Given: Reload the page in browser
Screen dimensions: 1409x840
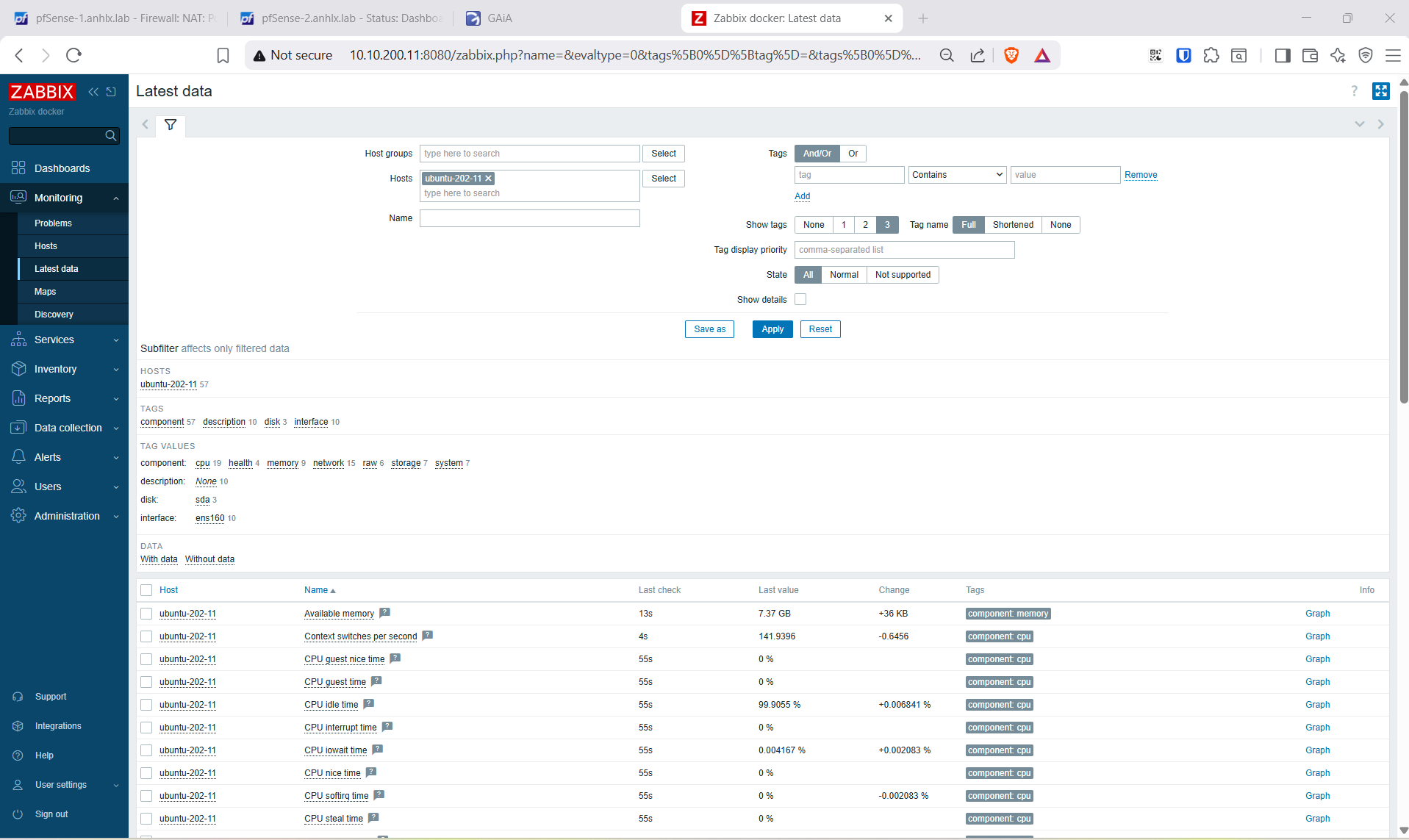Looking at the screenshot, I should [74, 55].
